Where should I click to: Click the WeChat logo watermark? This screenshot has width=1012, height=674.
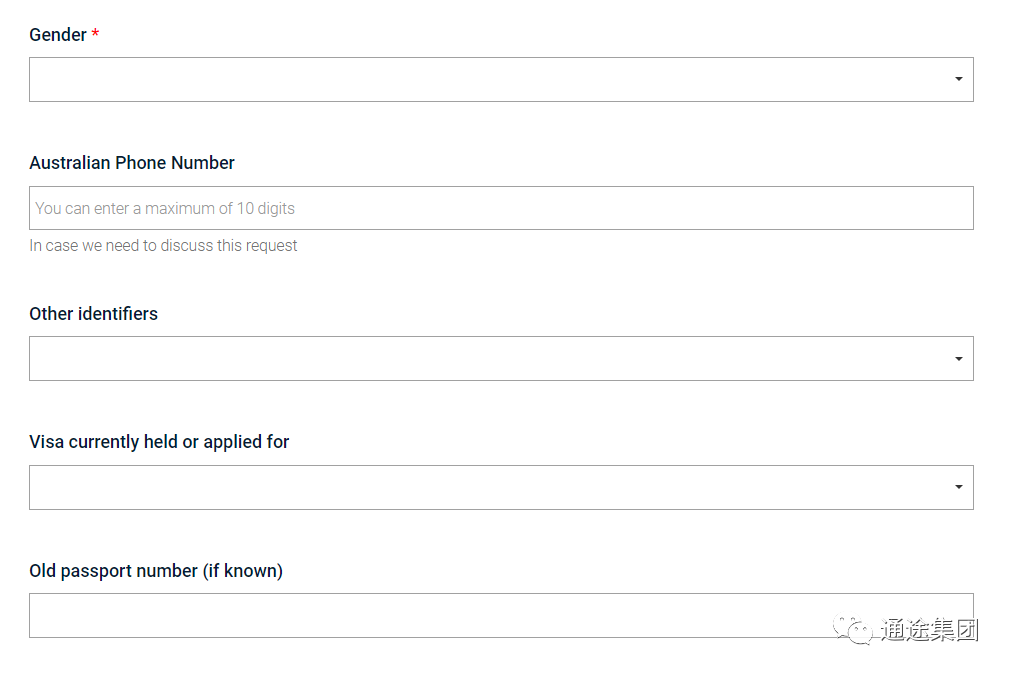[853, 629]
